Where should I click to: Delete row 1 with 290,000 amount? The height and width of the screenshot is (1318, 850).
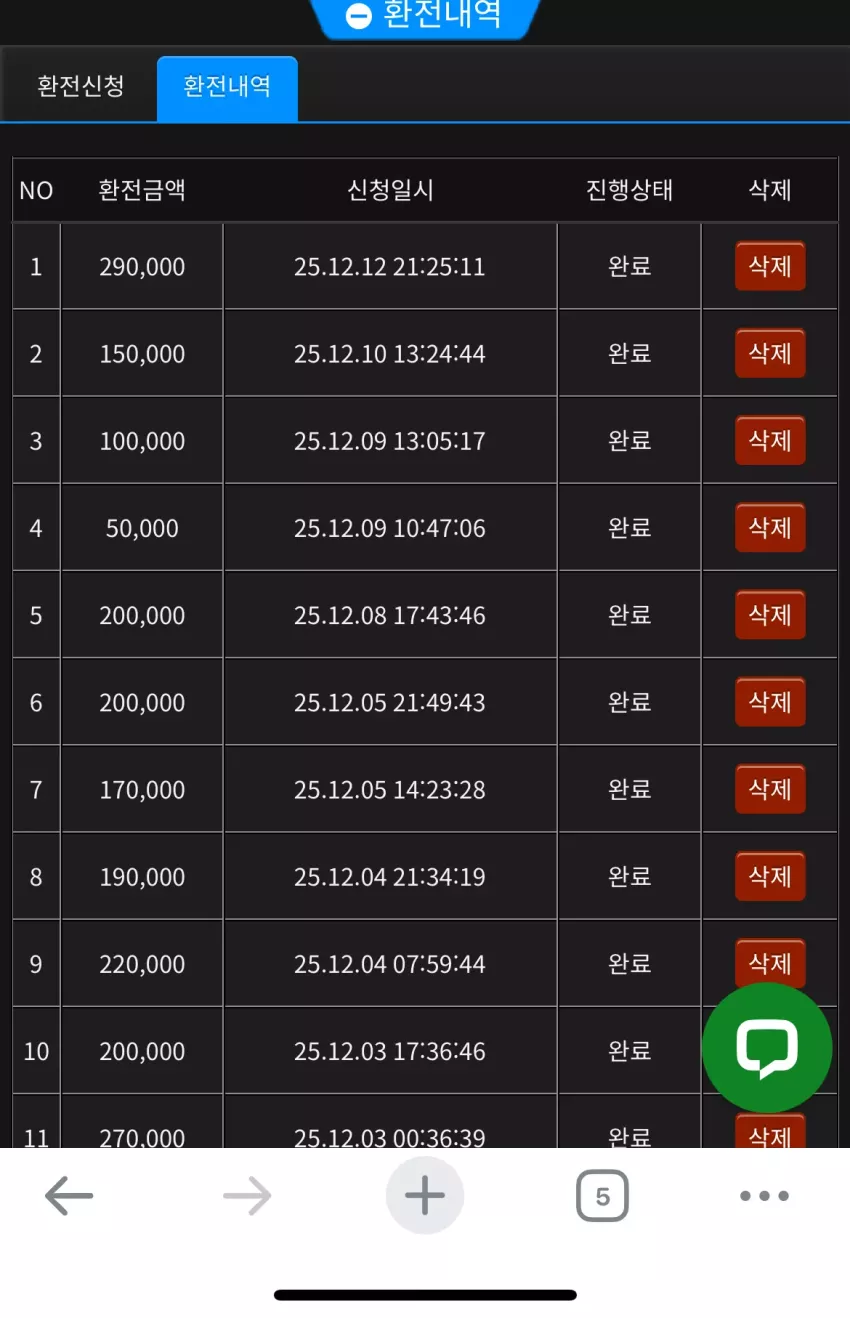click(770, 266)
